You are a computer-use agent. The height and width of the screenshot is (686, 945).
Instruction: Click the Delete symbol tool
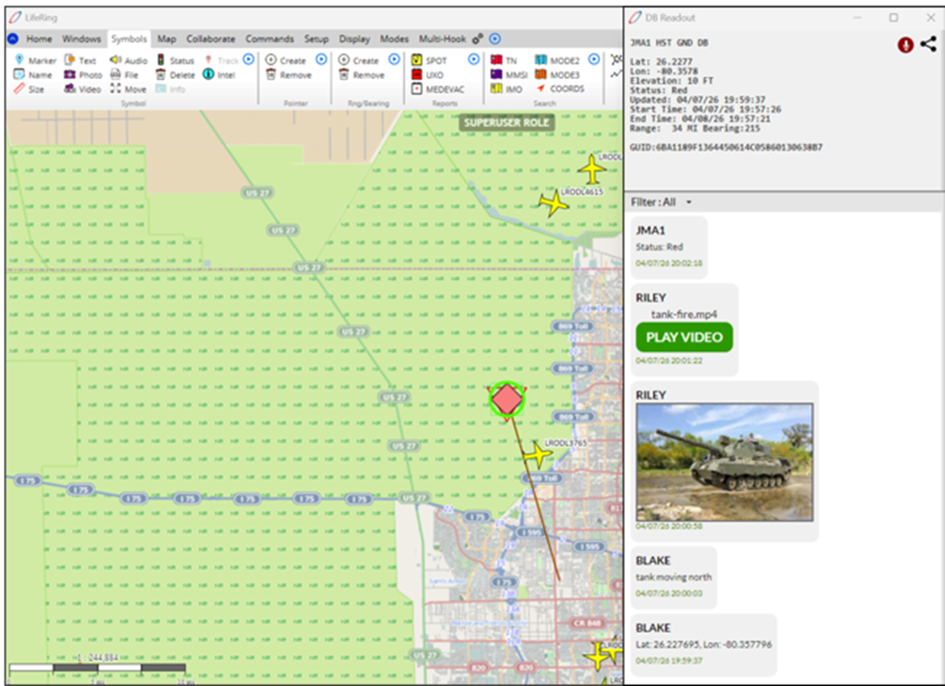[x=174, y=75]
